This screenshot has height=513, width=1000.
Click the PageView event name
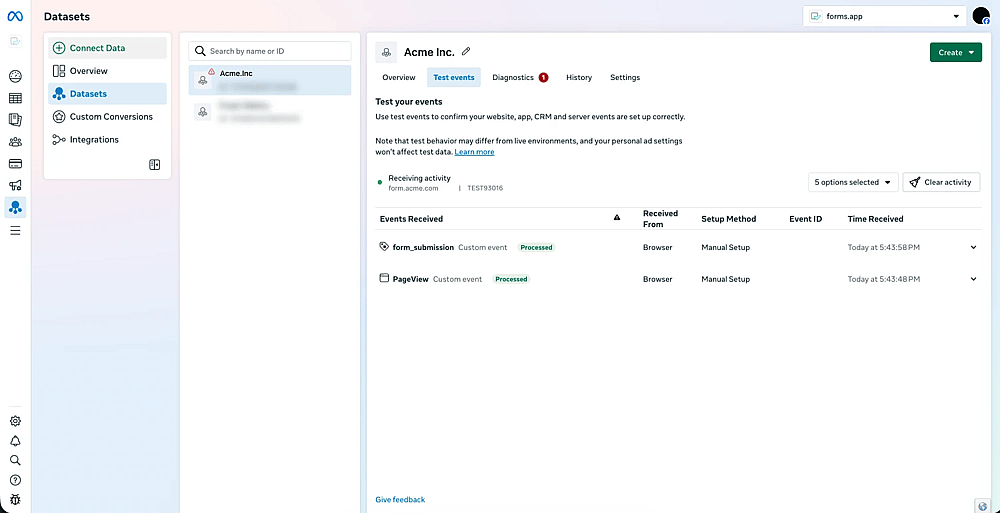410,279
